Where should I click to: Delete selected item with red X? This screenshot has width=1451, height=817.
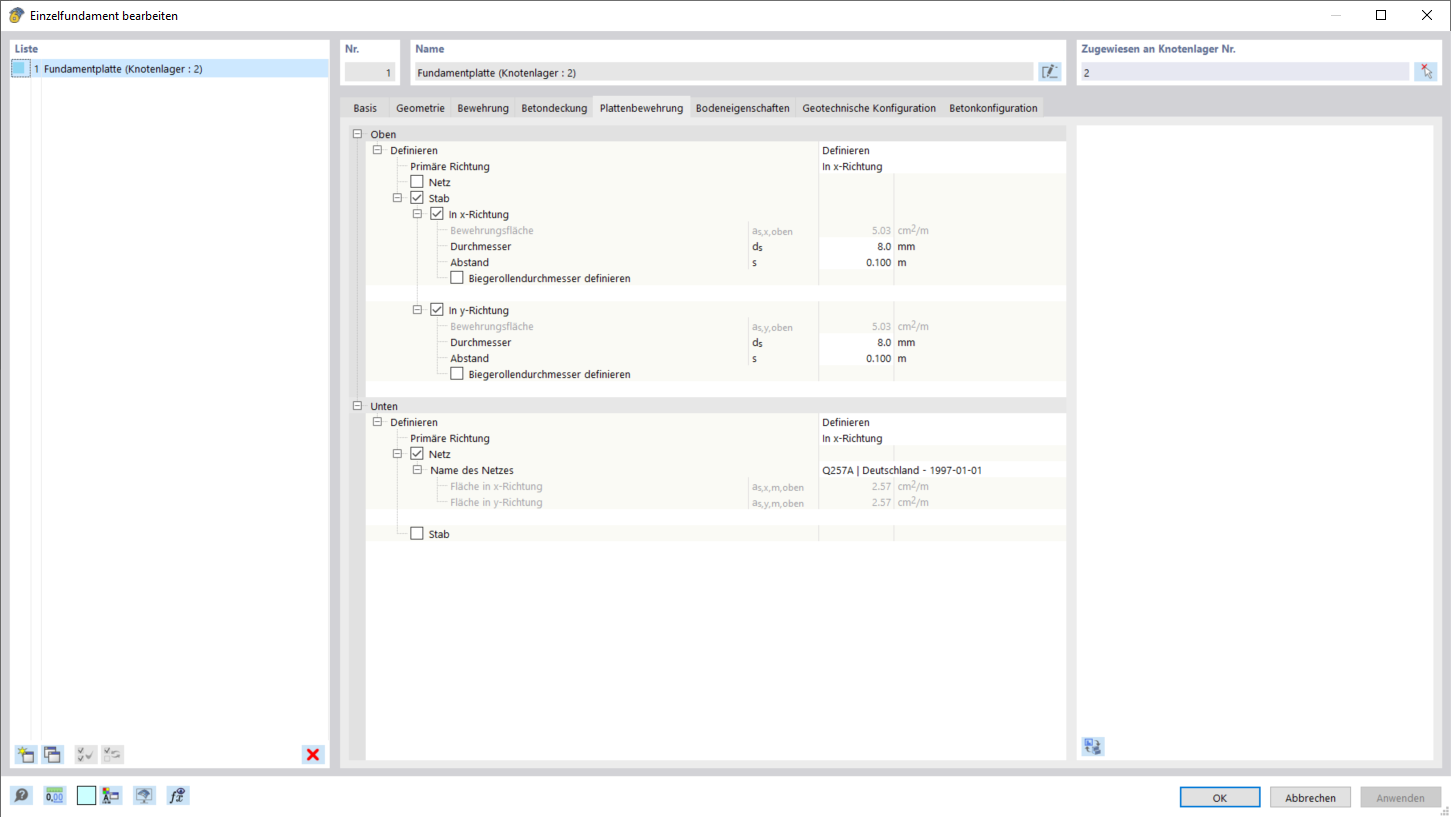pos(313,755)
